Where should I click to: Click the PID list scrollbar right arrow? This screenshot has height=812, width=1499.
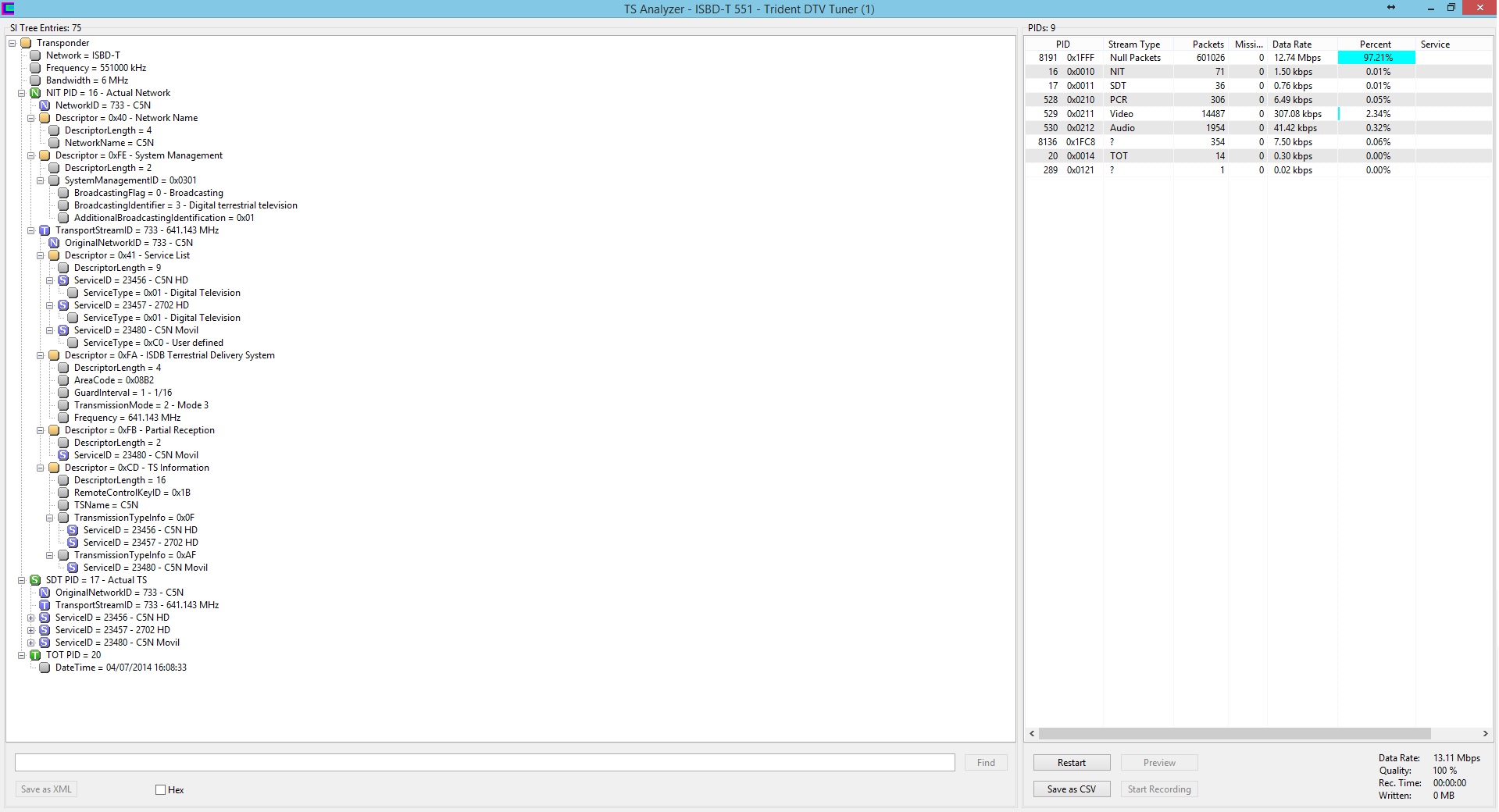1485,734
